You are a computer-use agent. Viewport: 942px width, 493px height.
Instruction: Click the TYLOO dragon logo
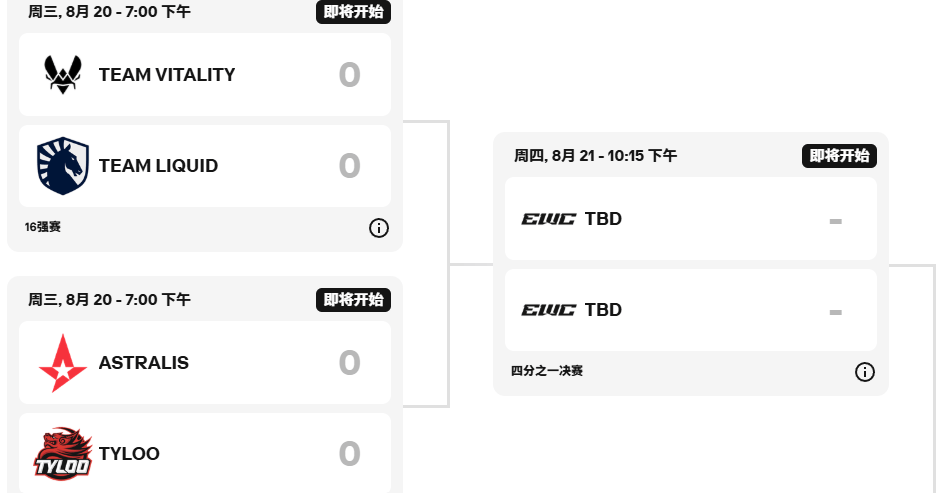[x=62, y=453]
